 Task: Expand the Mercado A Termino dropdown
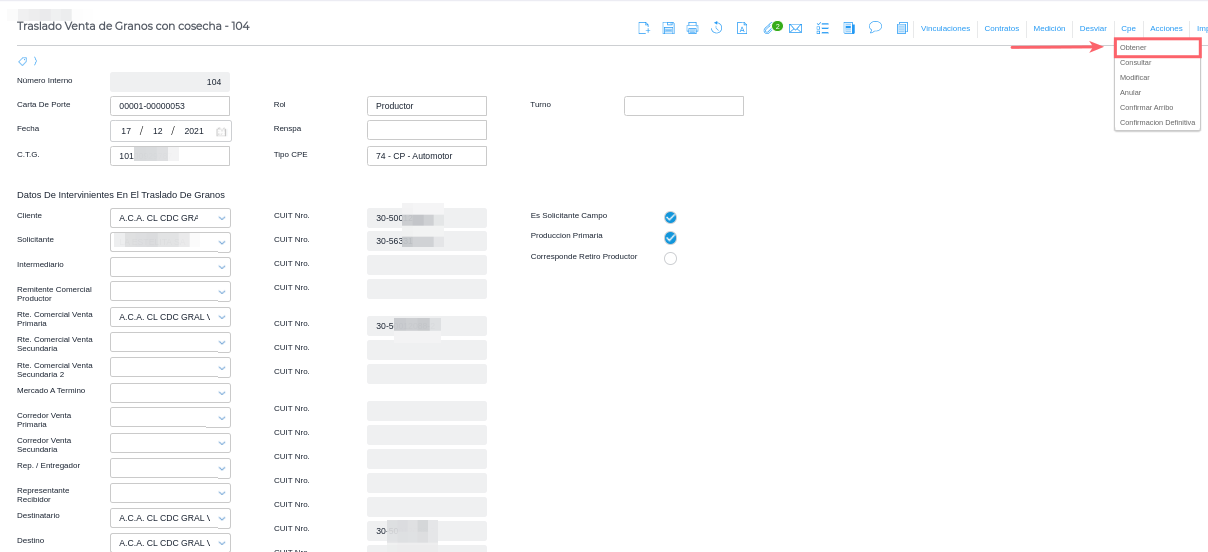222,393
